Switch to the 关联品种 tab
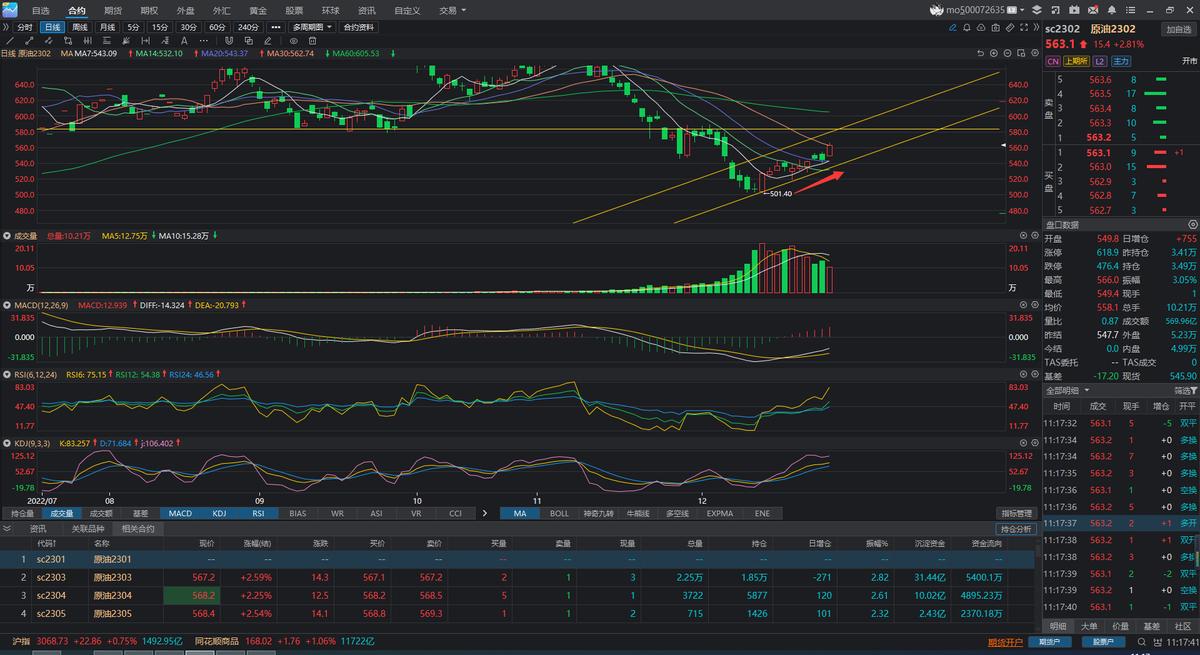Image resolution: width=1200 pixels, height=655 pixels. click(87, 528)
